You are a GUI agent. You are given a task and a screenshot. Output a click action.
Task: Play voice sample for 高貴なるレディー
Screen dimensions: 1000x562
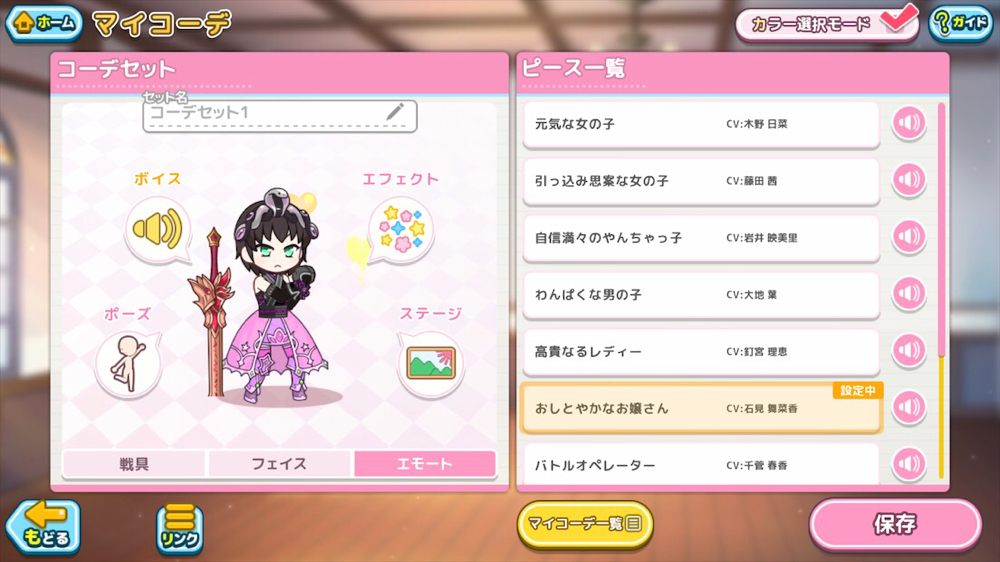click(x=909, y=351)
